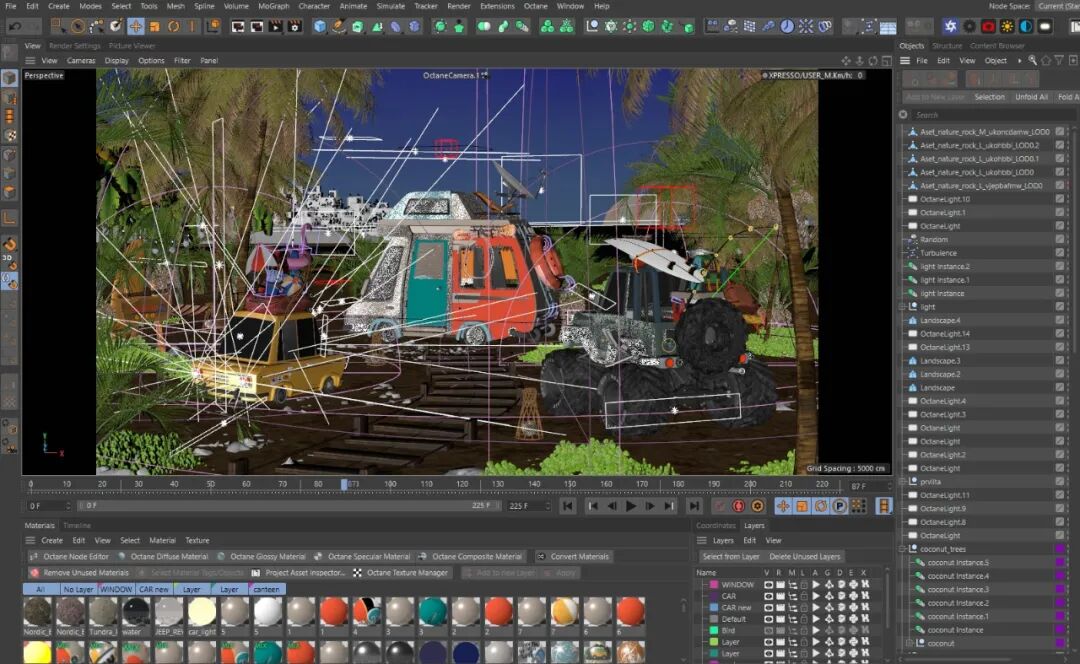Toggle layer checkbox of Landscape.4
Viewport: 1080px width, 664px height.
(1060, 320)
